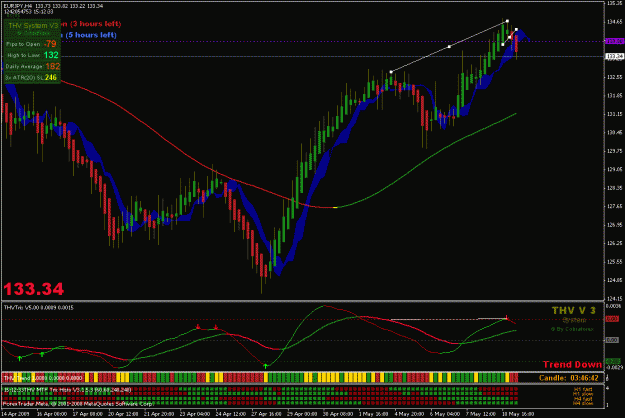Click the large red 133.34 price label
This screenshot has width=625, height=418.
point(33,289)
